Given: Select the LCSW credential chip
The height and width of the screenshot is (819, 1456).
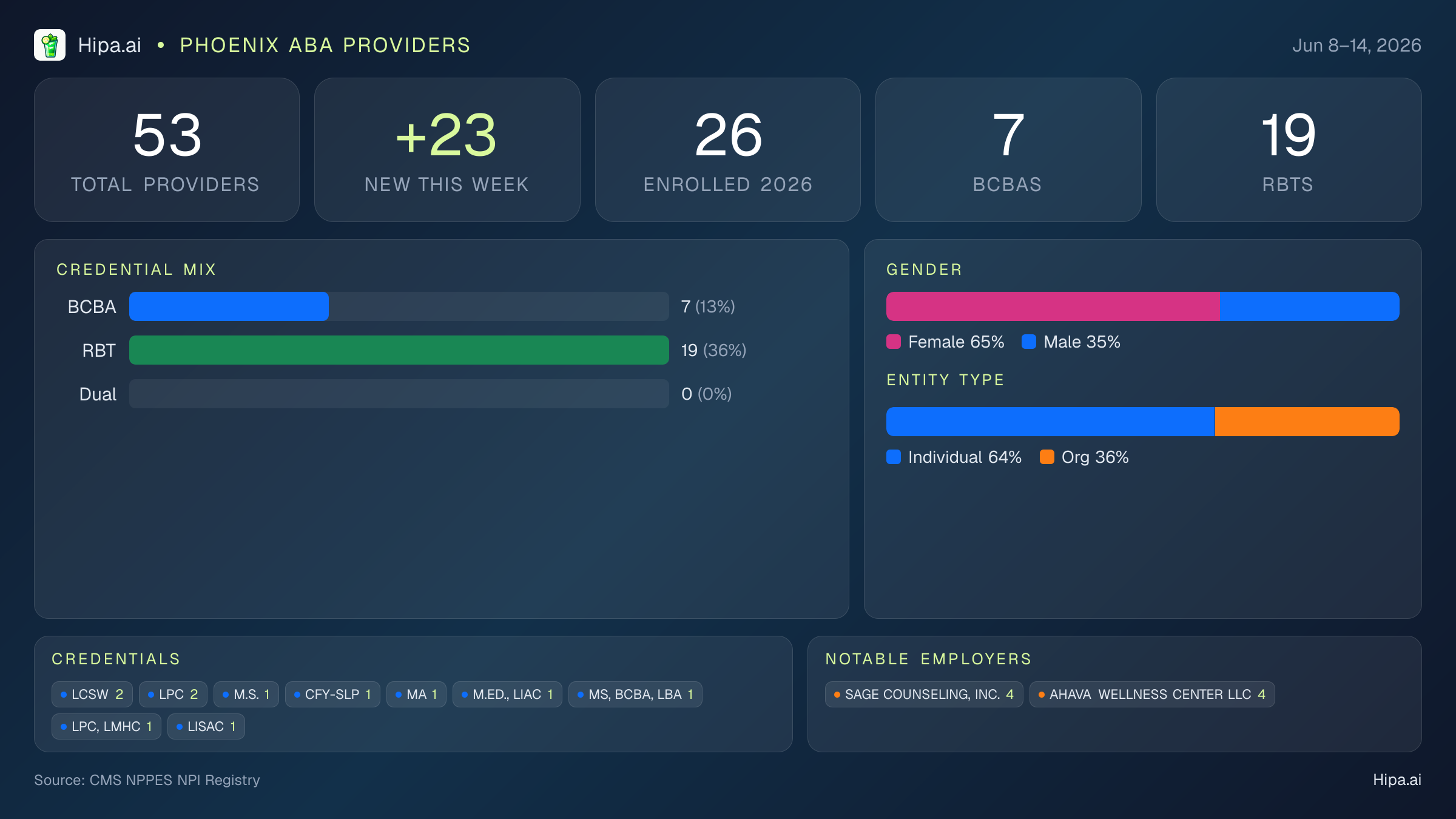Looking at the screenshot, I should pyautogui.click(x=92, y=694).
